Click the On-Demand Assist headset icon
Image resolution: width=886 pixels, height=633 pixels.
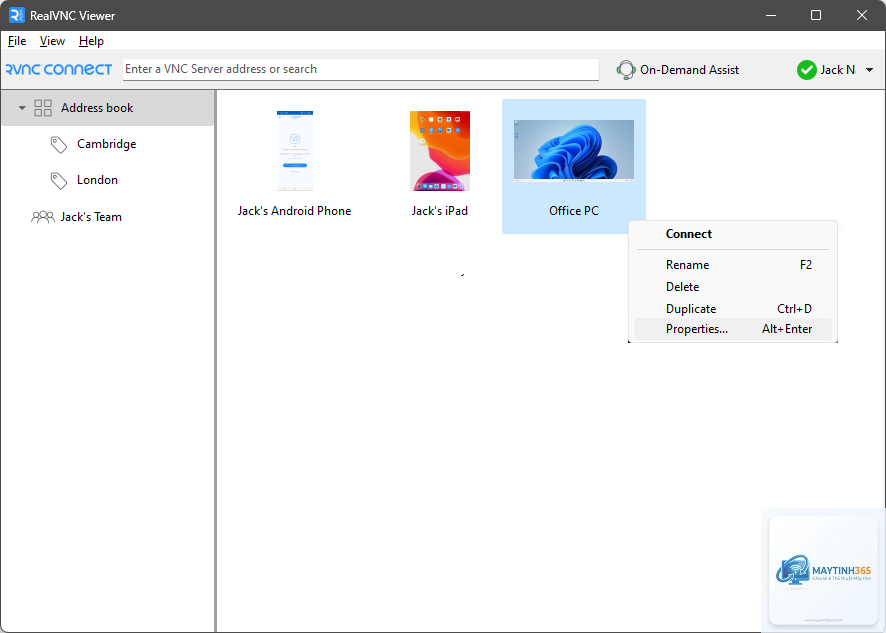[x=626, y=70]
